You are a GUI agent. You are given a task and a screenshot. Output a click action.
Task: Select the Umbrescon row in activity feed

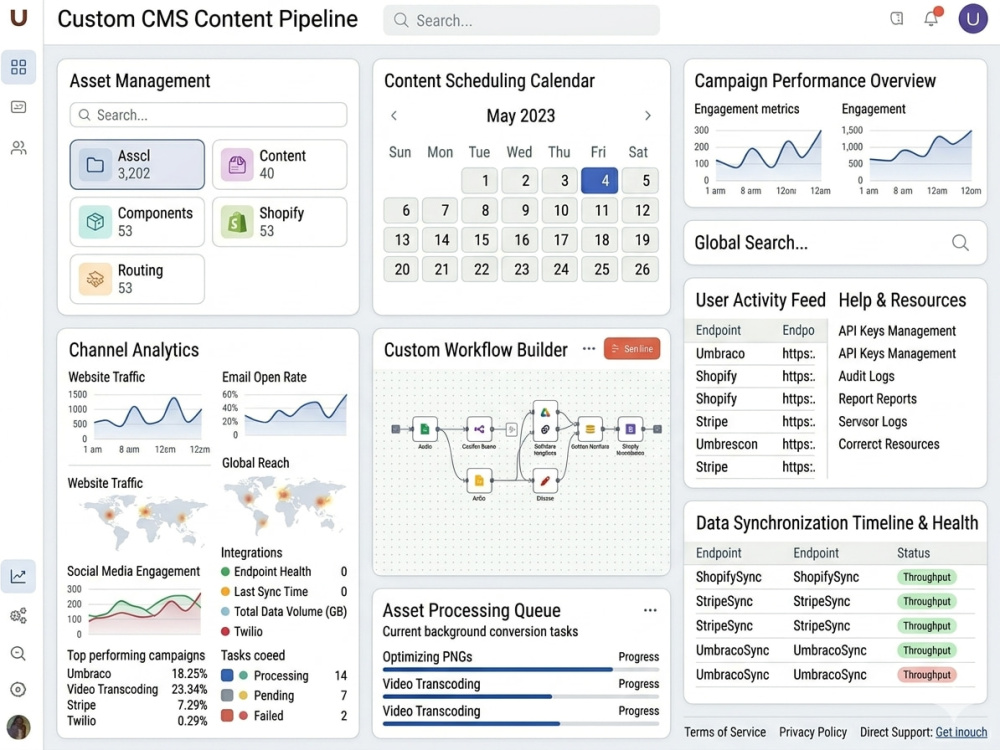tap(756, 444)
